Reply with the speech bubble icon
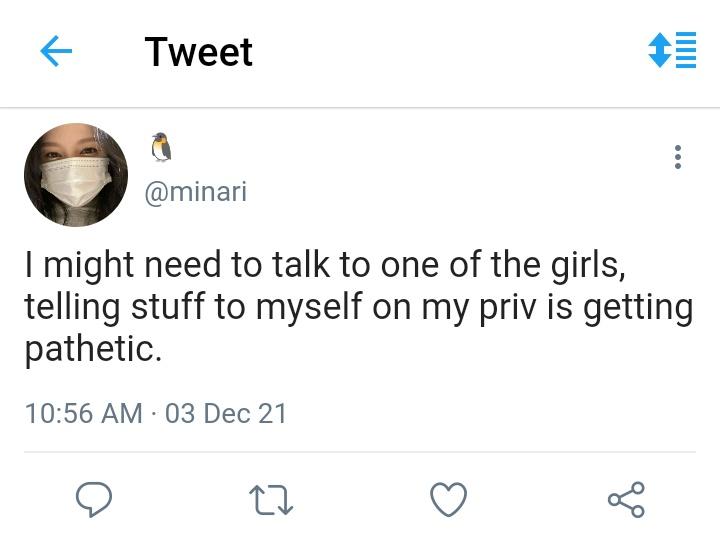The image size is (720, 543). click(93, 499)
